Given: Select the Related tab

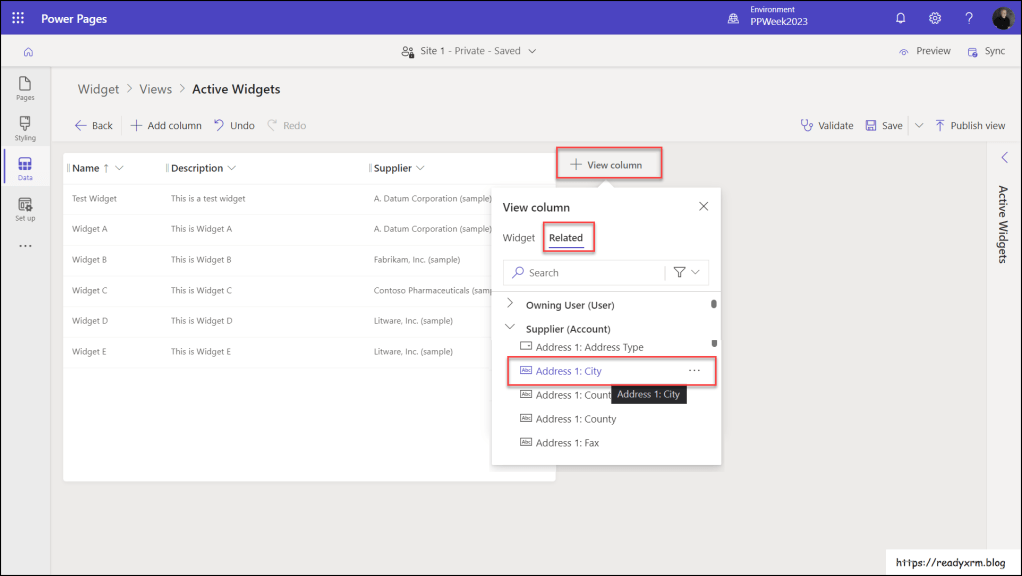Looking at the screenshot, I should click(566, 238).
